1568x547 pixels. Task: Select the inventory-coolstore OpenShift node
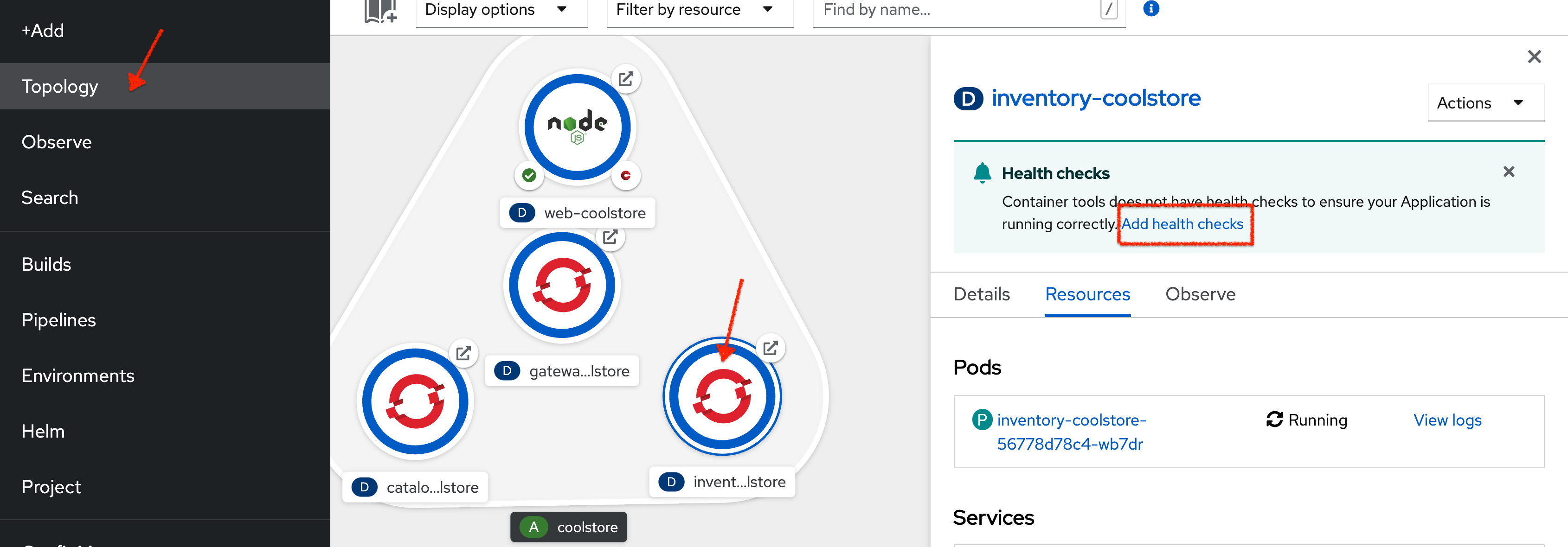coord(722,396)
